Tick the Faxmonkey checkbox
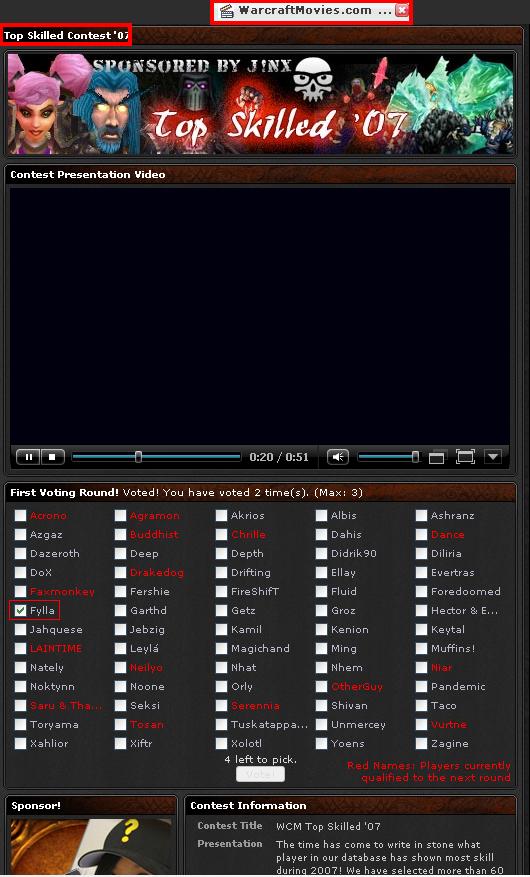 click(x=20, y=592)
